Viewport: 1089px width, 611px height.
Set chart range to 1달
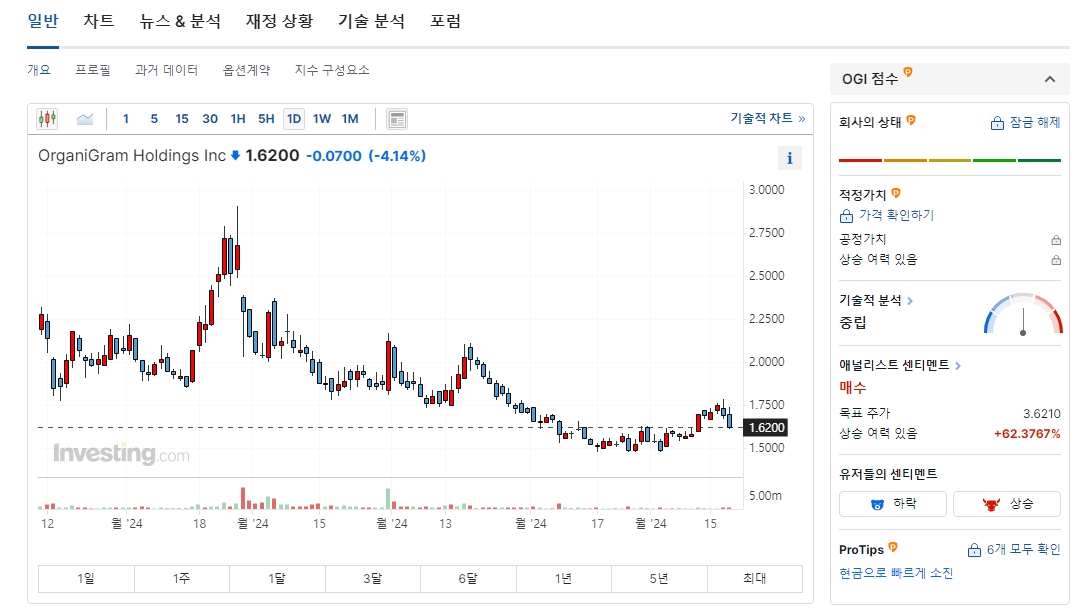point(277,578)
